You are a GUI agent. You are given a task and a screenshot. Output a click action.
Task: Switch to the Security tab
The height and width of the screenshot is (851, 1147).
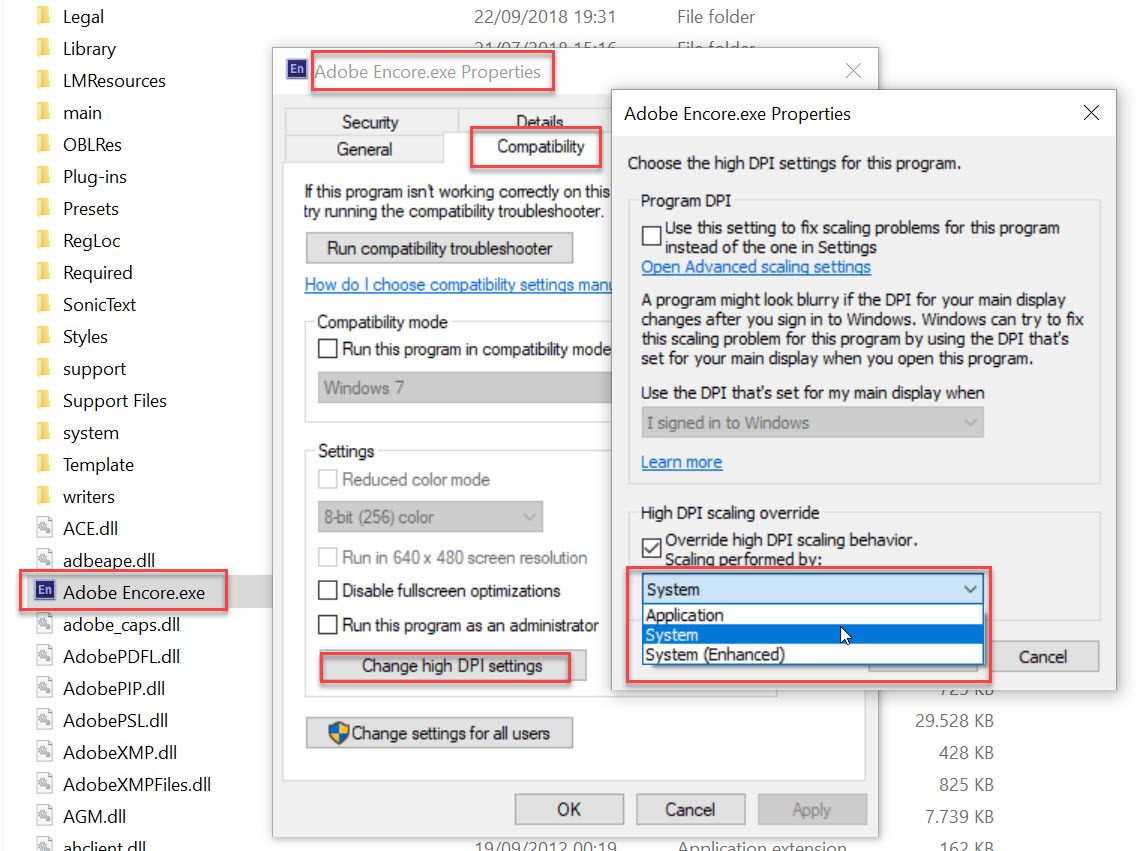pyautogui.click(x=369, y=122)
